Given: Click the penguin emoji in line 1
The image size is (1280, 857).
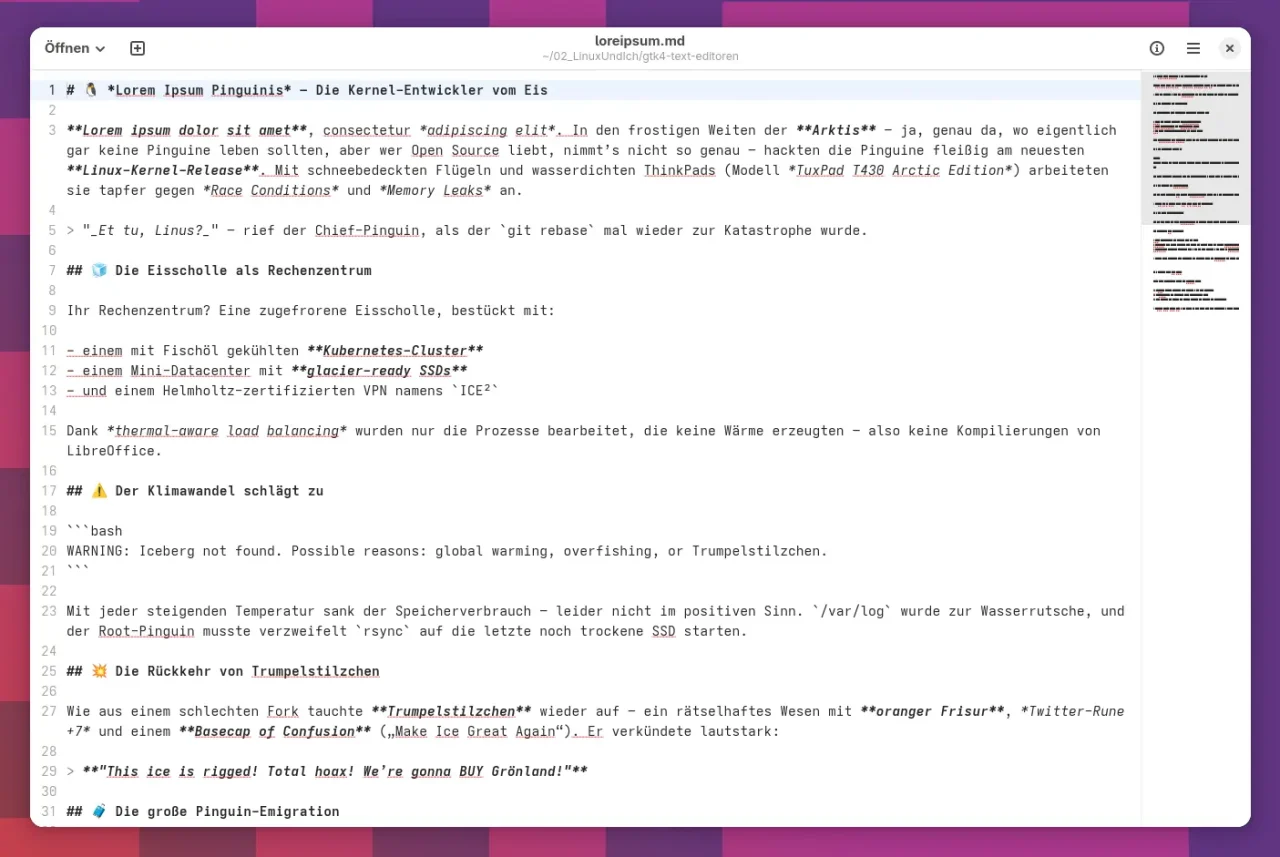Looking at the screenshot, I should (x=91, y=90).
